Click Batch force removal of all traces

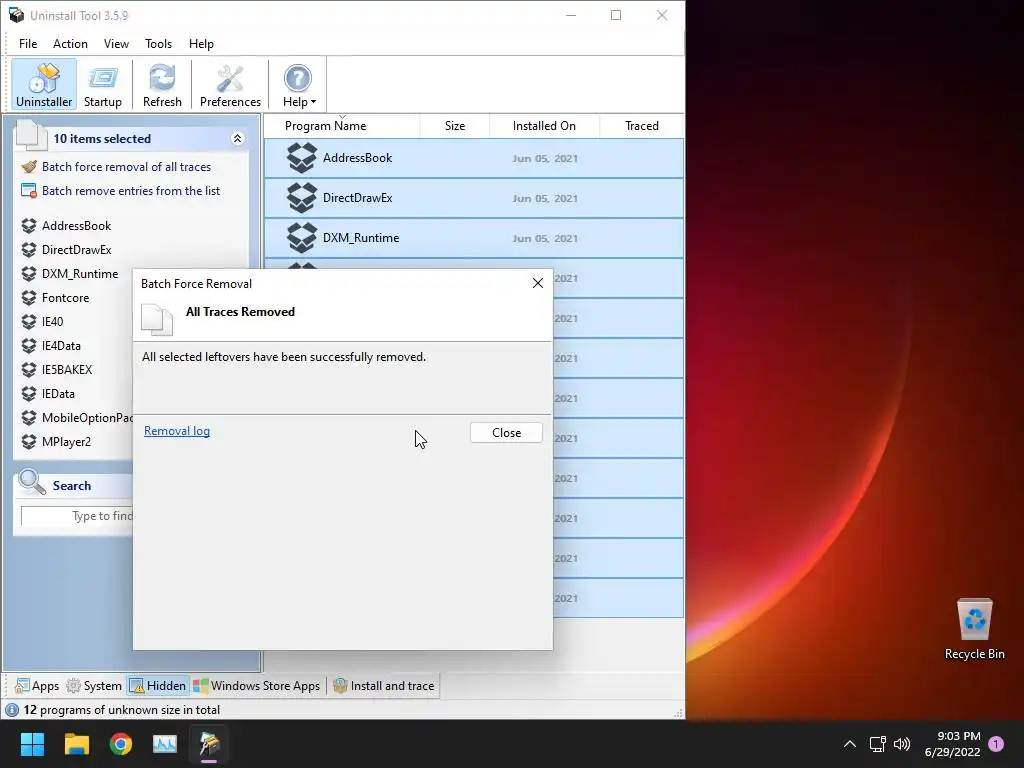[126, 167]
